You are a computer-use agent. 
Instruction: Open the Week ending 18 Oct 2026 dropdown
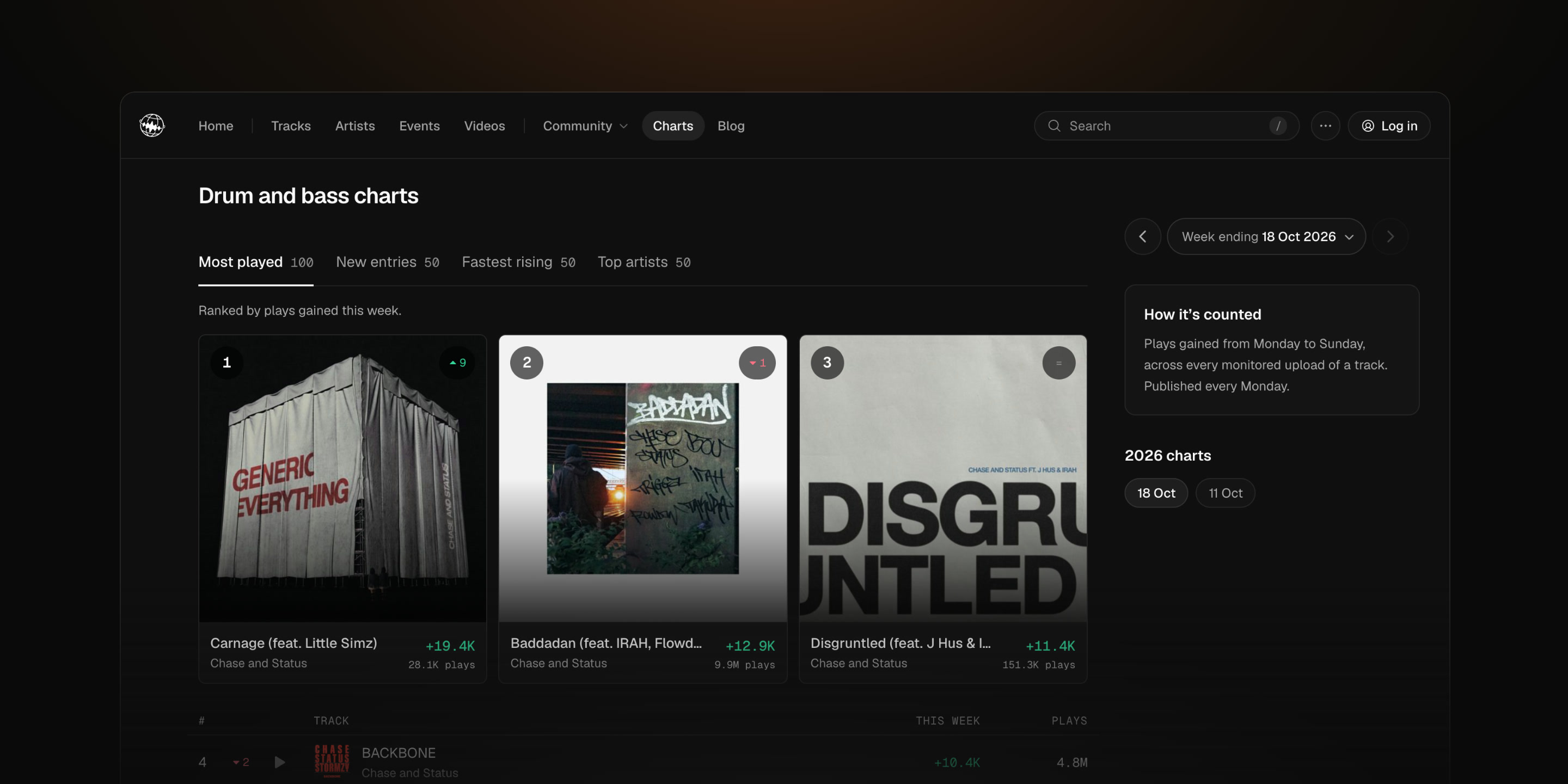[1266, 236]
